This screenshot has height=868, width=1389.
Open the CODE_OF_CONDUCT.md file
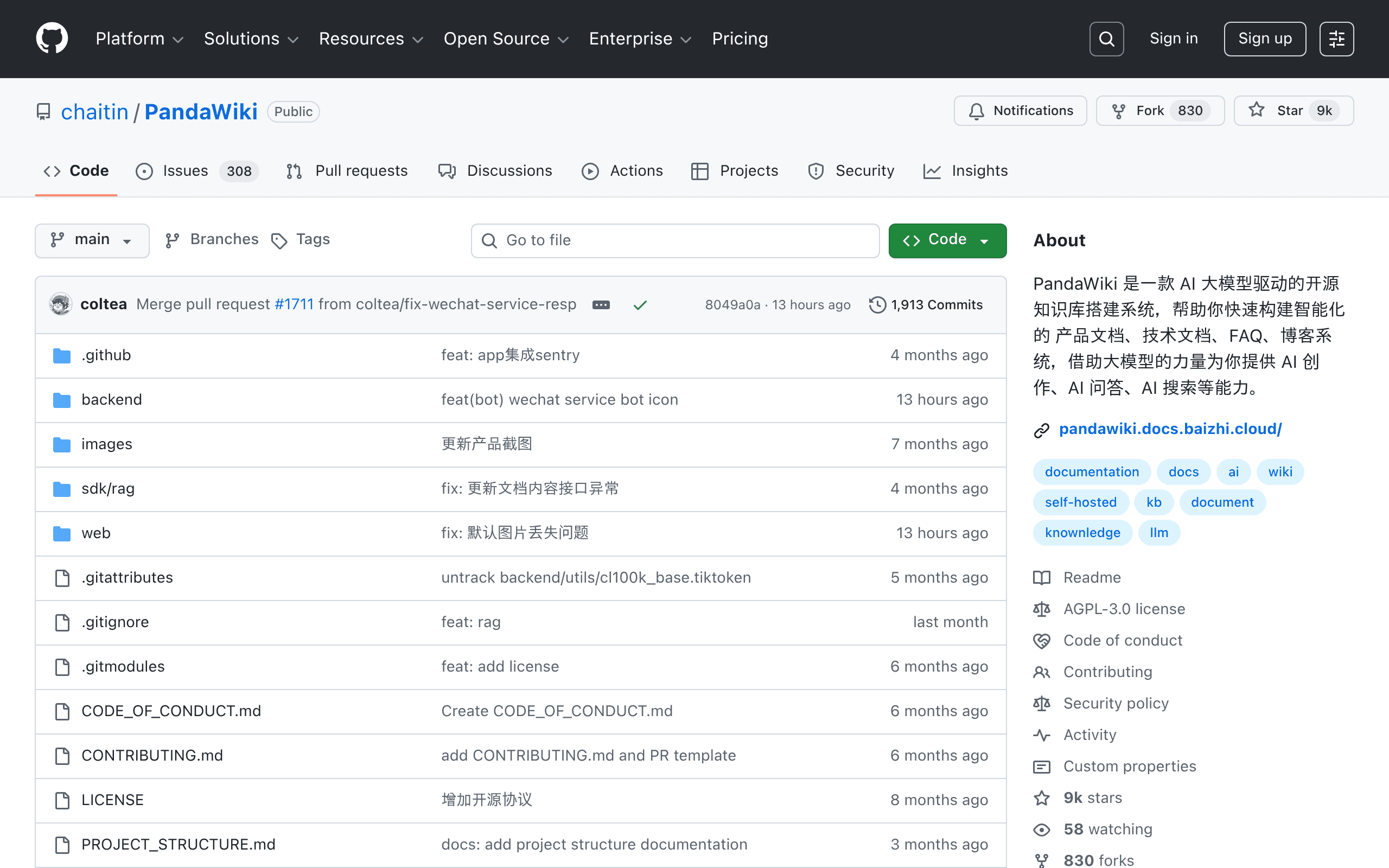click(171, 711)
